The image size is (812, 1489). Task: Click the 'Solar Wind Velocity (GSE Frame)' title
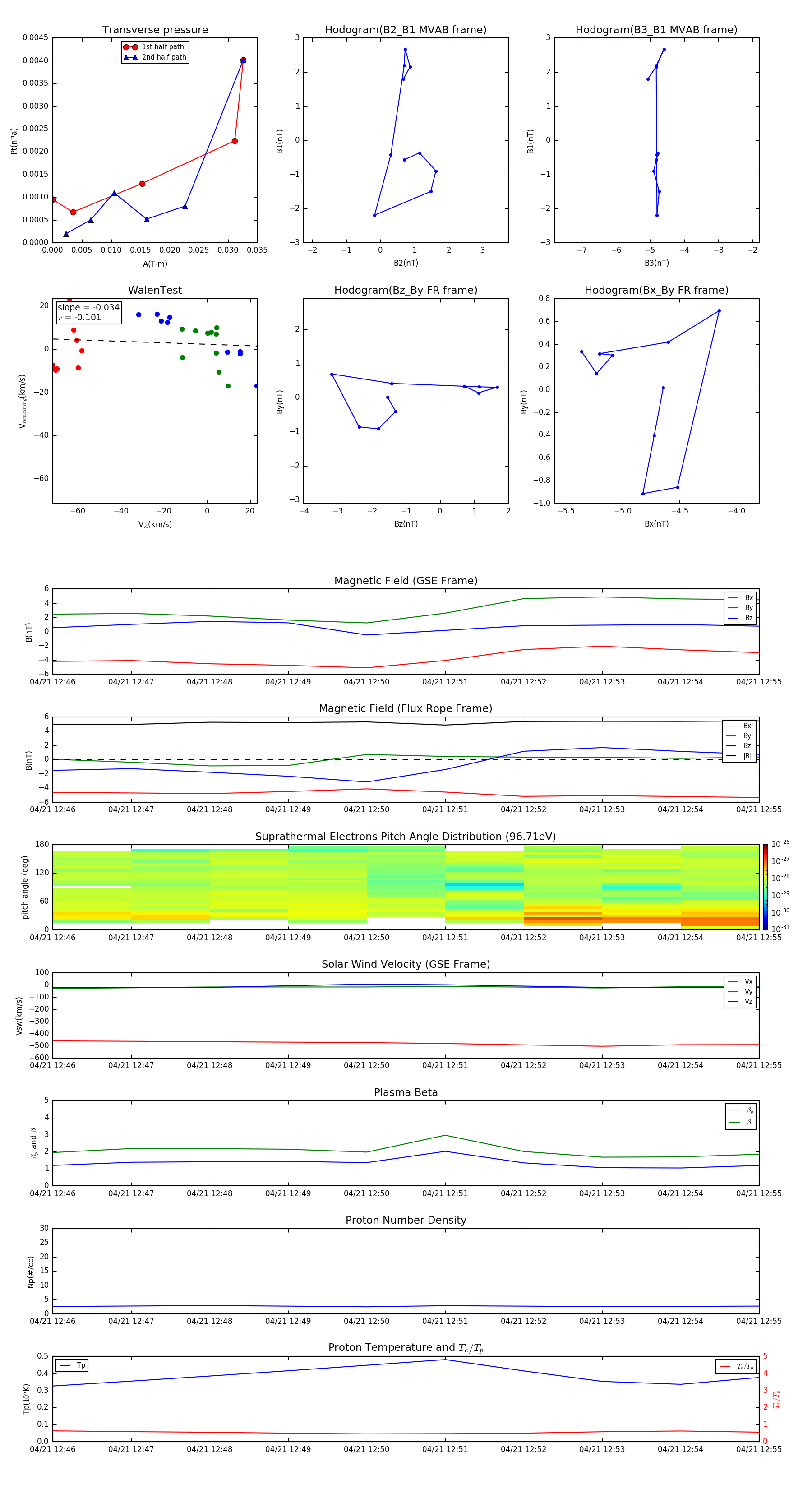pos(406,965)
